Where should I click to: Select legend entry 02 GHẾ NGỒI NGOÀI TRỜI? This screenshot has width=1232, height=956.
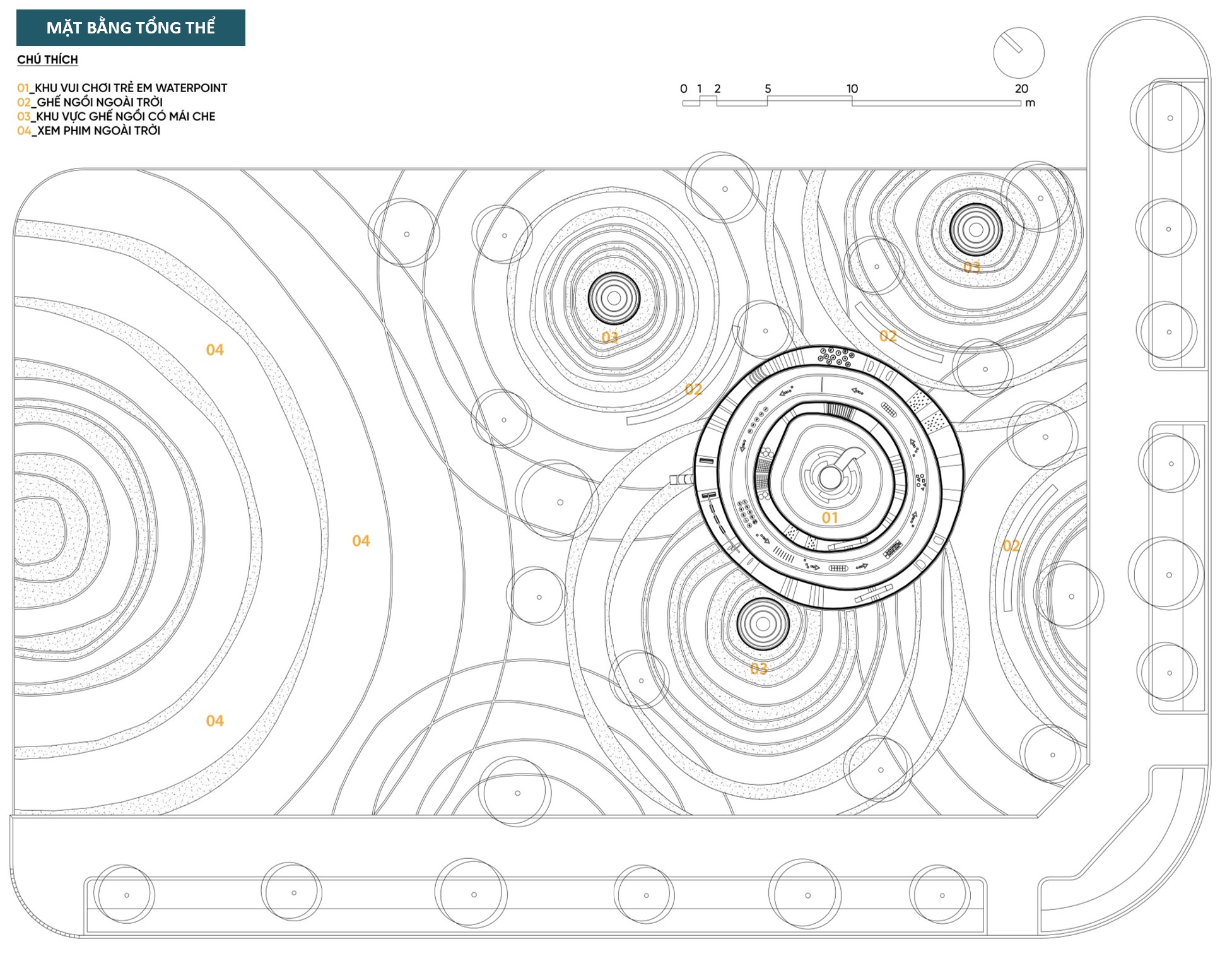coord(90,102)
